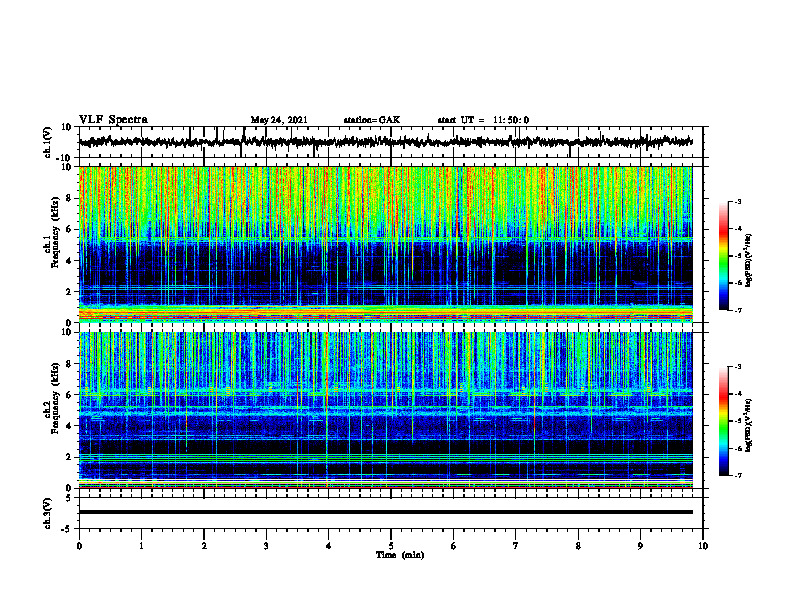Viewport: 792px width, 612px height.
Task: Click the ch.2 log(PSD) colorbar label
Action: (749, 426)
